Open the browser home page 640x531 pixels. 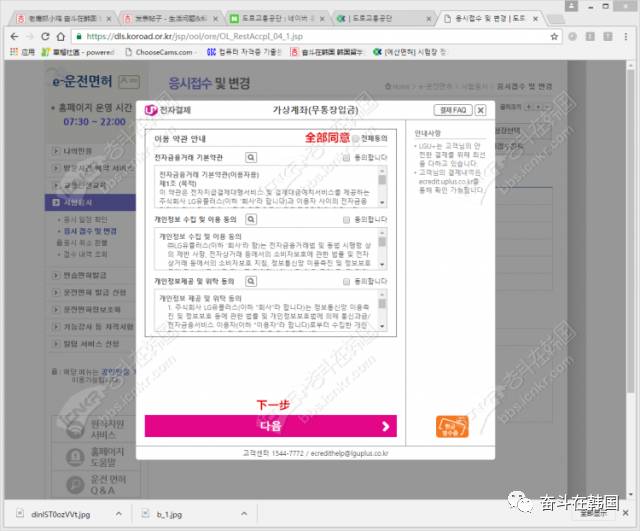(61, 37)
